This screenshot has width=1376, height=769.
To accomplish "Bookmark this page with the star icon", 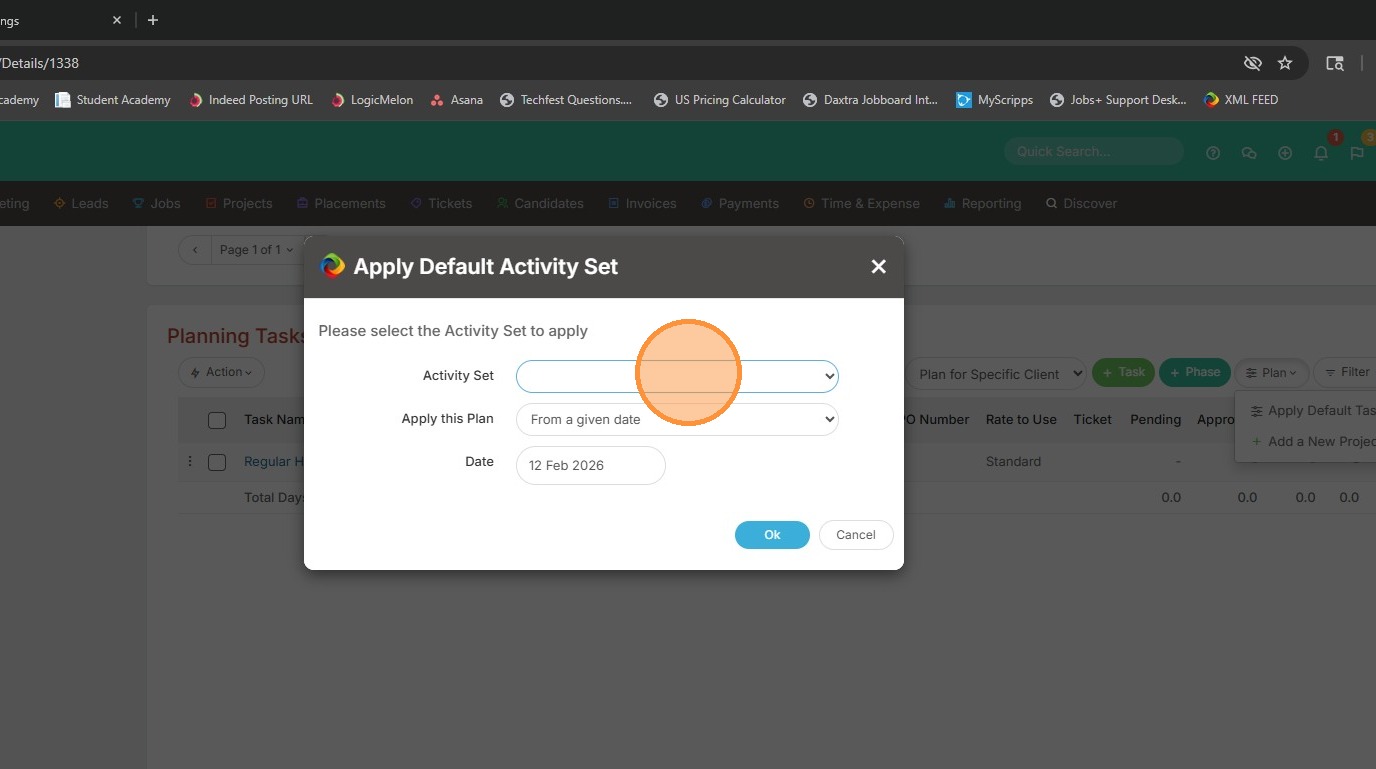I will [1285, 63].
